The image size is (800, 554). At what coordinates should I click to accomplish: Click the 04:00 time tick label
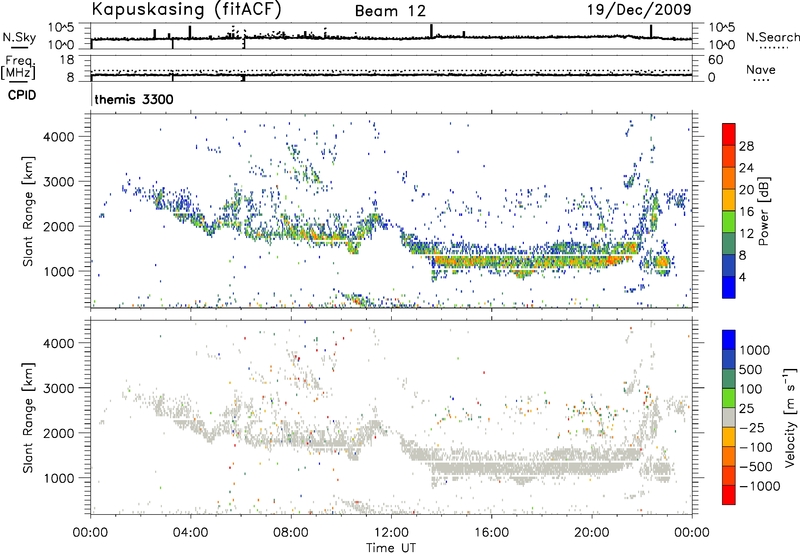(x=190, y=533)
